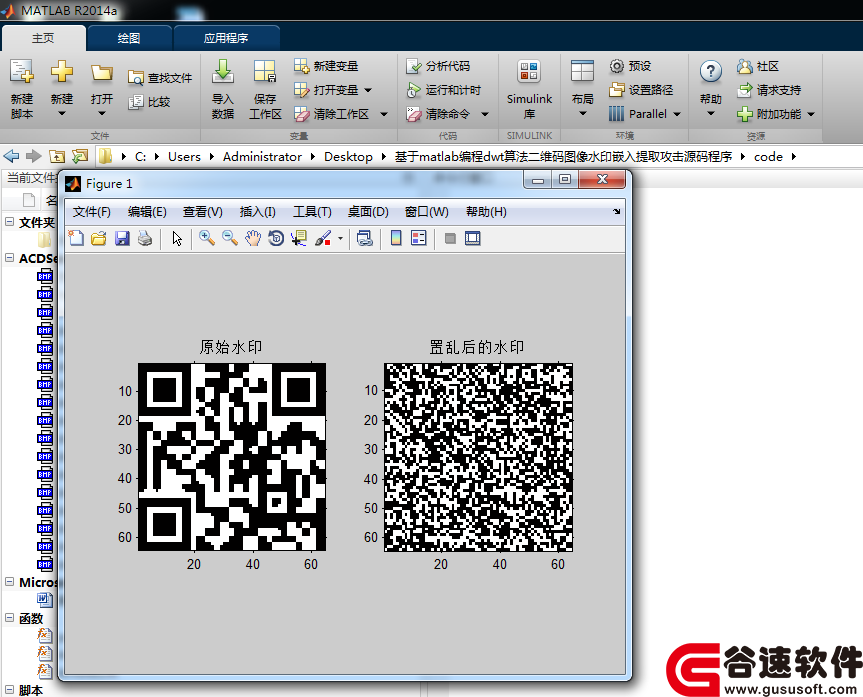The image size is (863, 697).
Task: Click New Variable (新建变量)
Action: pos(326,66)
